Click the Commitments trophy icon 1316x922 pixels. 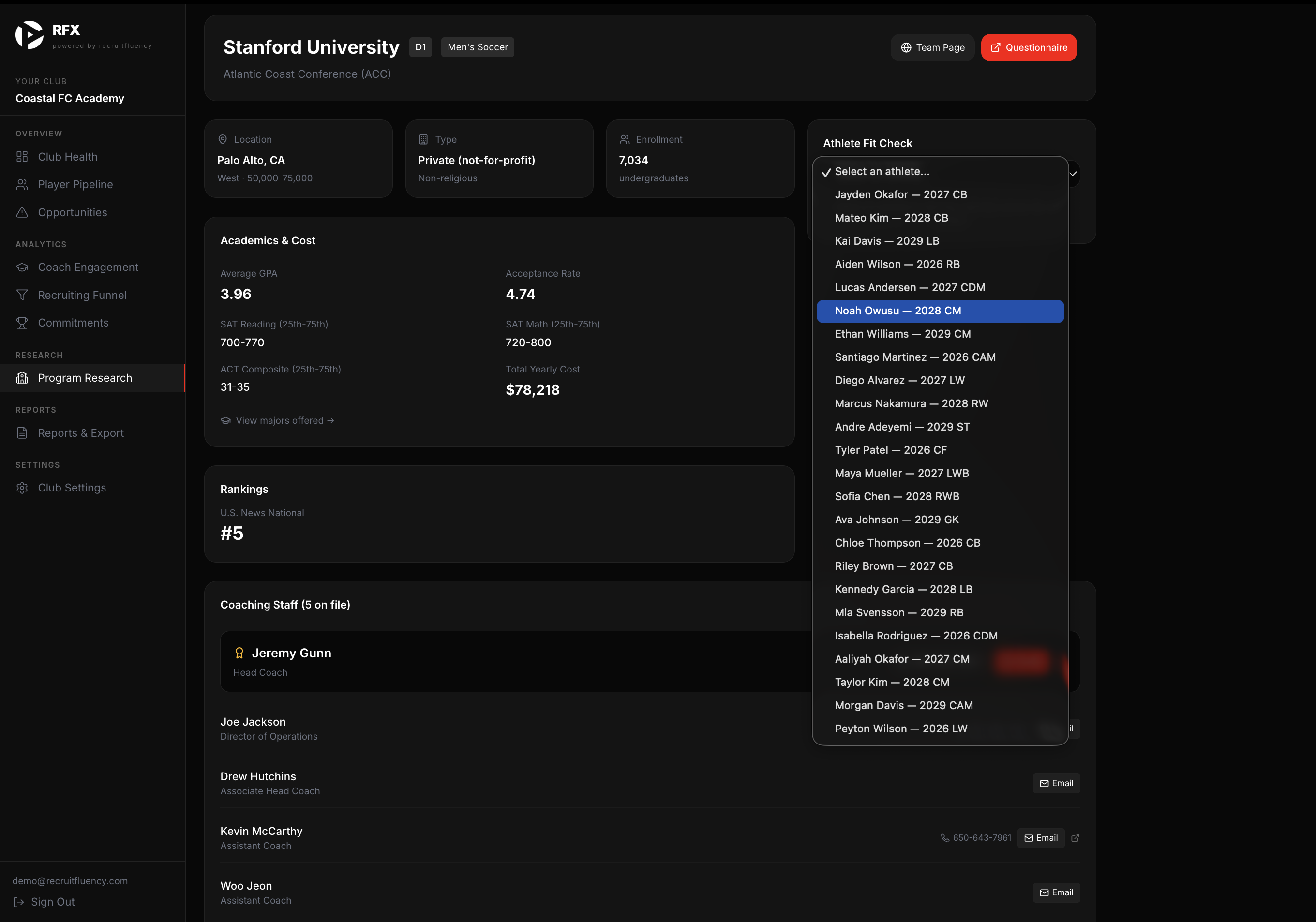click(x=22, y=323)
